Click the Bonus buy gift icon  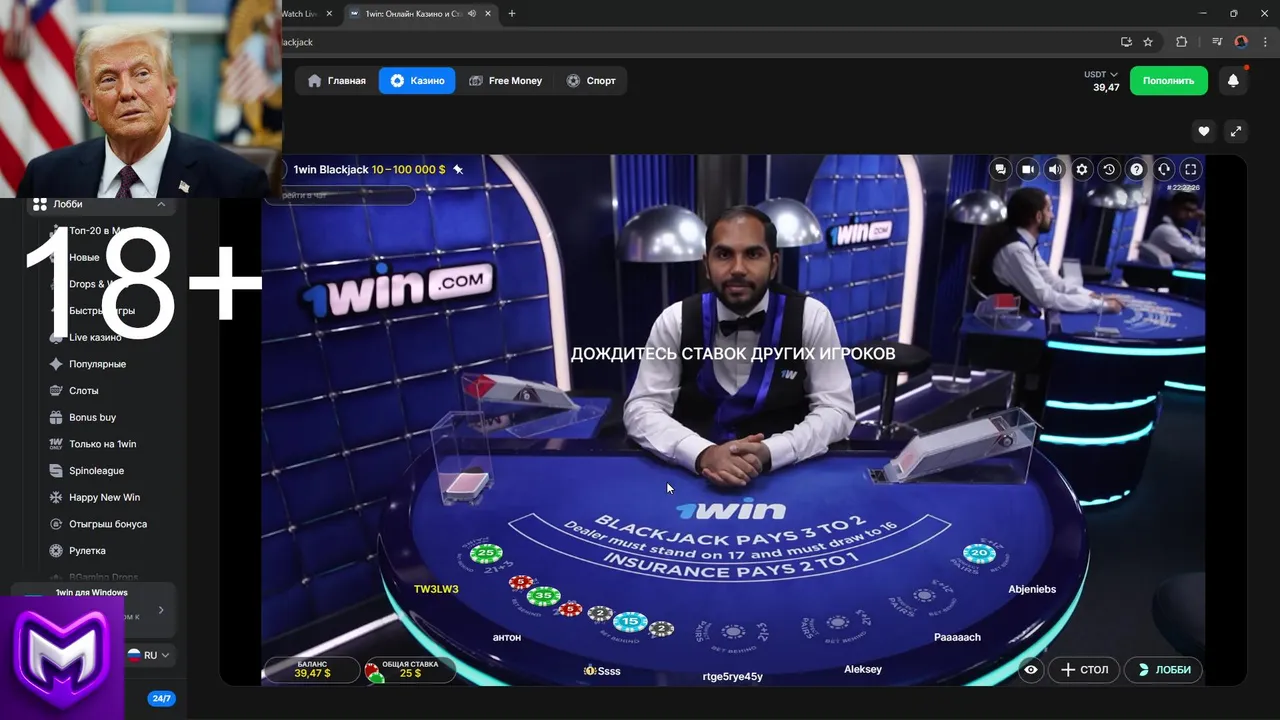click(56, 417)
